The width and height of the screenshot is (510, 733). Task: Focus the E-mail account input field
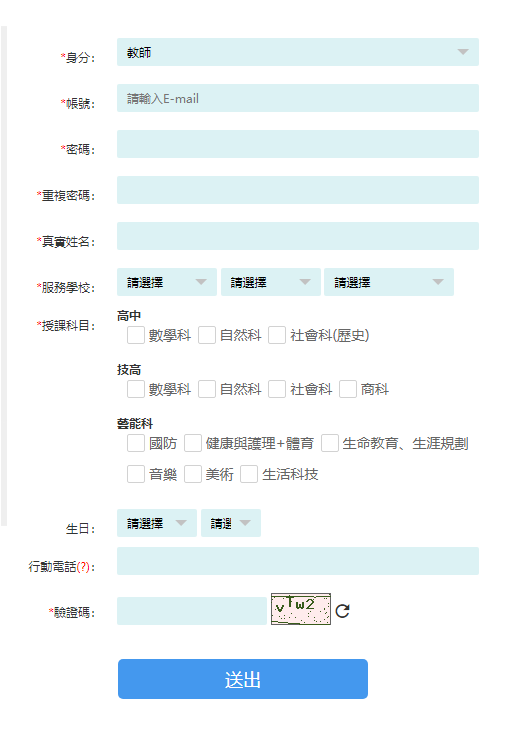pos(298,98)
